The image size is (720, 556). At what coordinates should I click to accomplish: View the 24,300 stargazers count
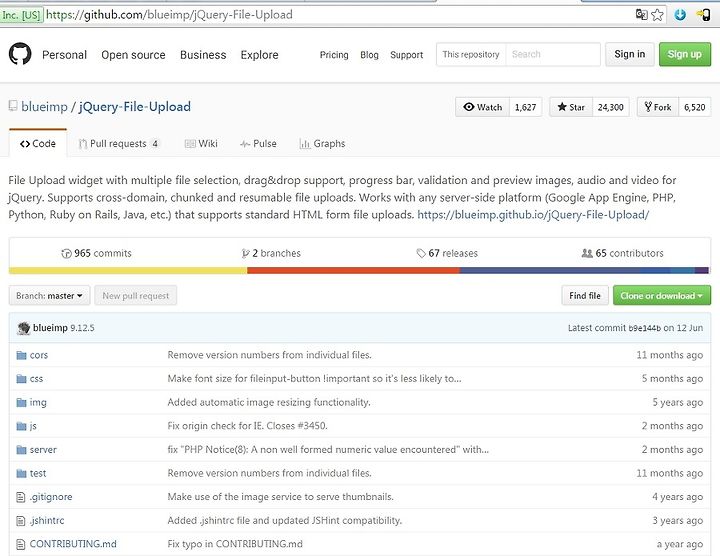point(611,107)
